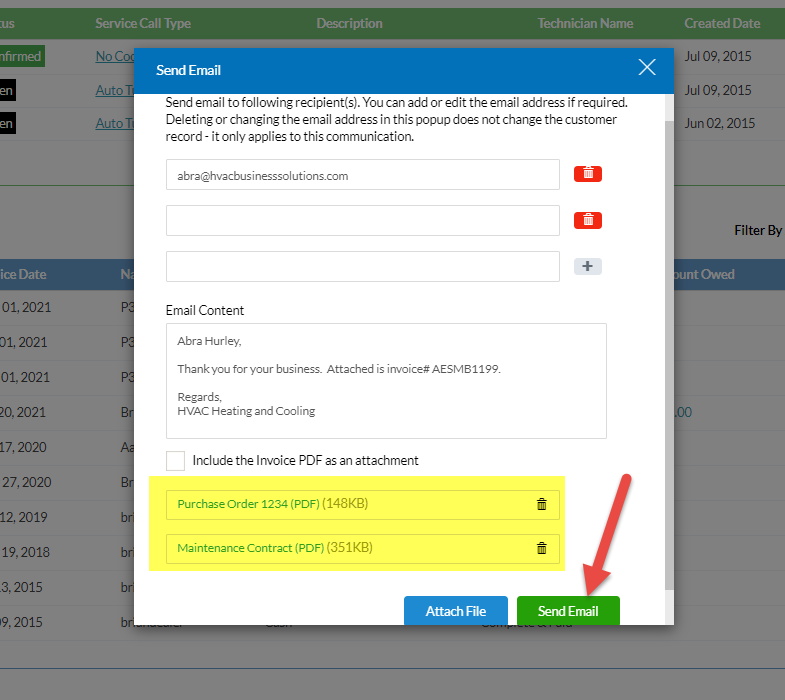The height and width of the screenshot is (700, 785).
Task: Enable Include the Invoice PDF as attachment
Action: (x=176, y=461)
